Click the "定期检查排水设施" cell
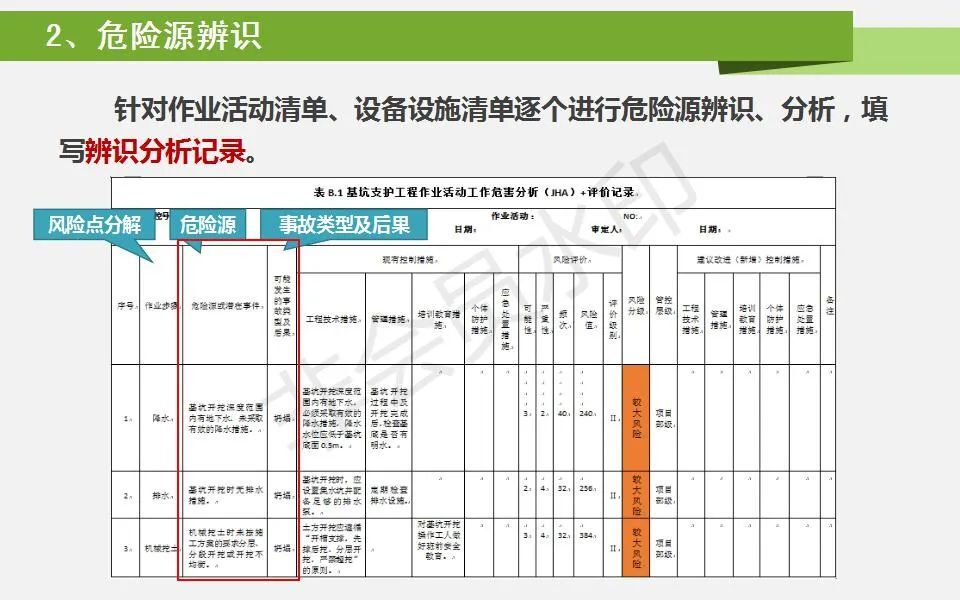The image size is (960, 600). tap(389, 495)
